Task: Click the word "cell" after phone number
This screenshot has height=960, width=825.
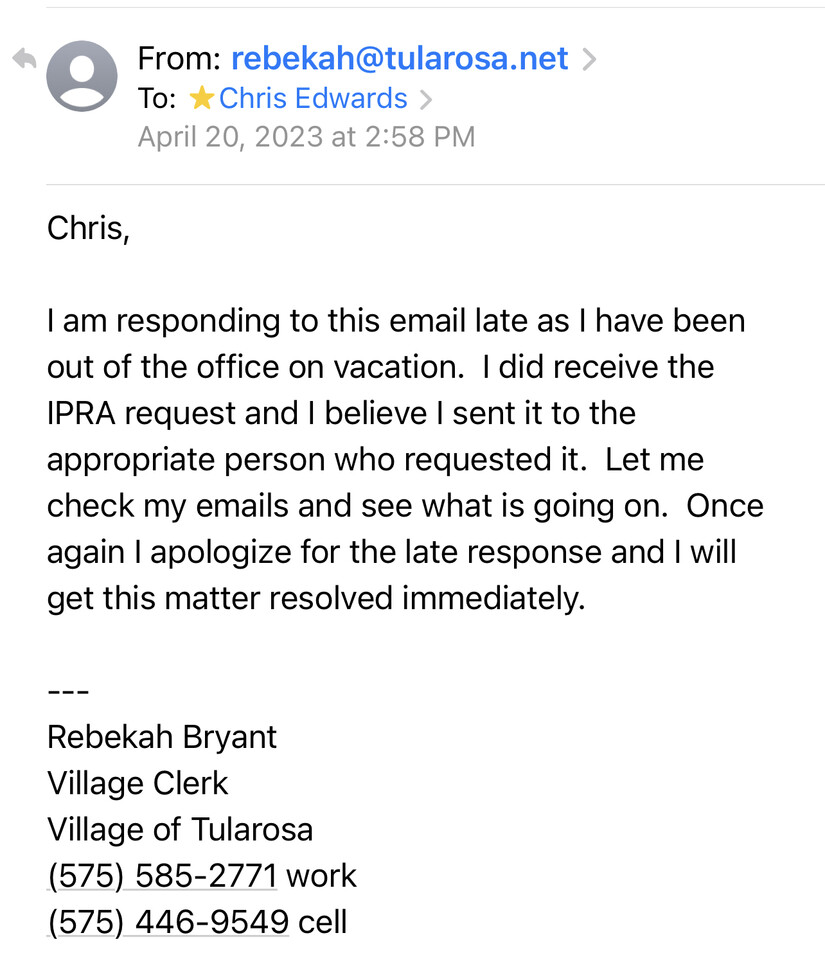Action: 323,922
